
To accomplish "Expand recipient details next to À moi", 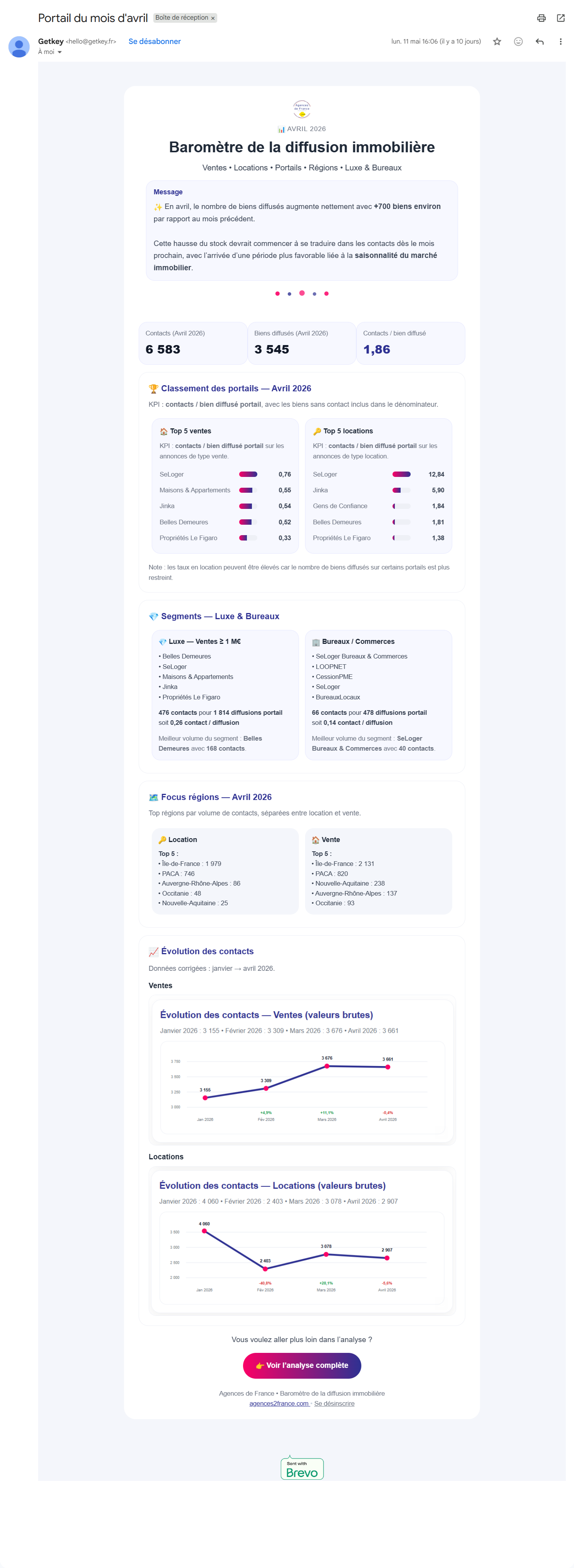I will click(60, 52).
